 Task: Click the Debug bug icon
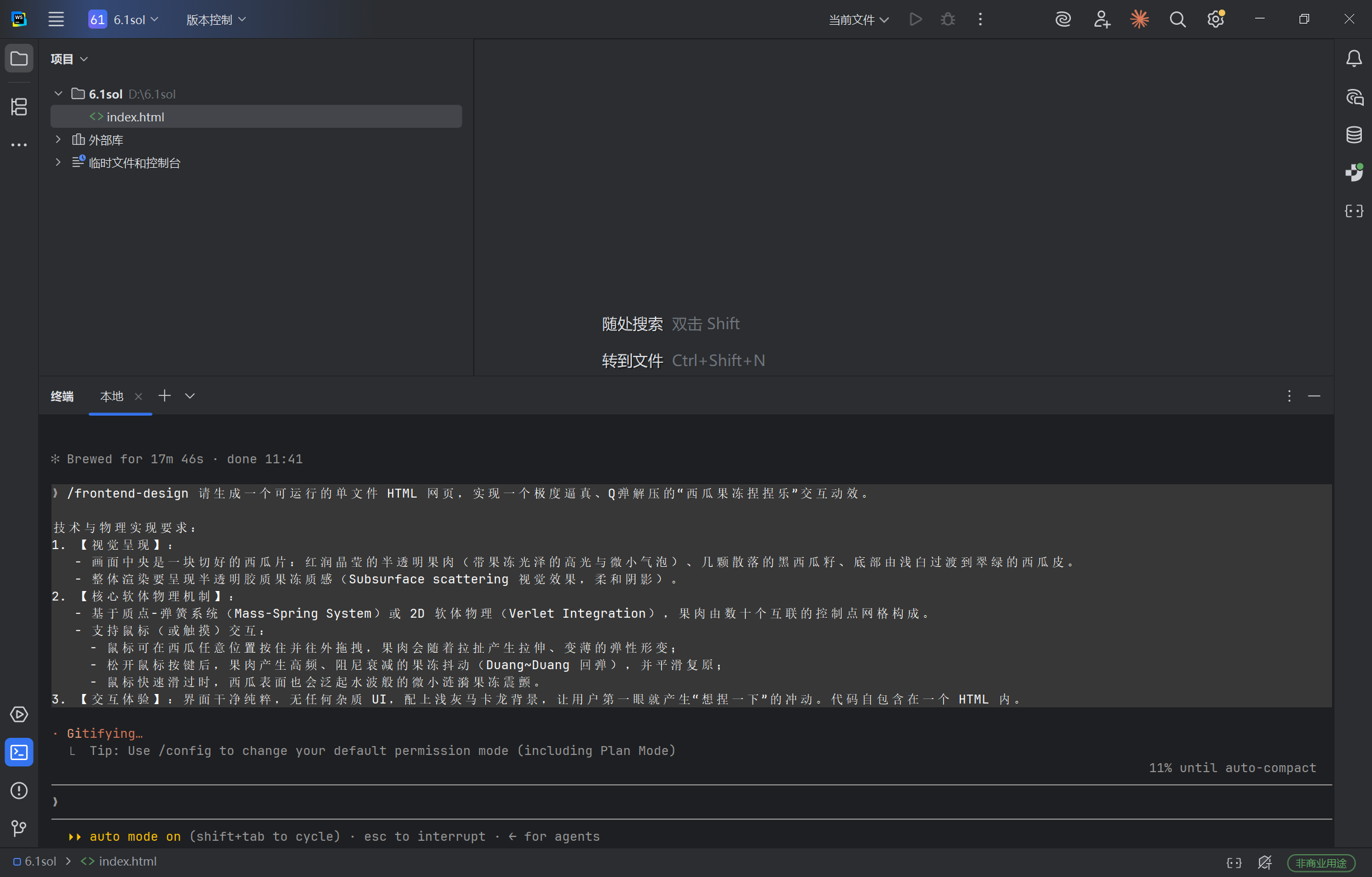pos(948,19)
